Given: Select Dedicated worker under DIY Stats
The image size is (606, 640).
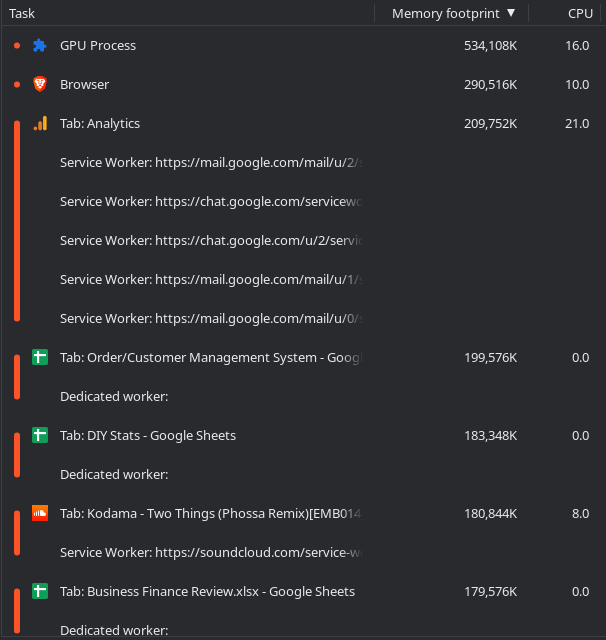Looking at the screenshot, I should click(114, 475).
